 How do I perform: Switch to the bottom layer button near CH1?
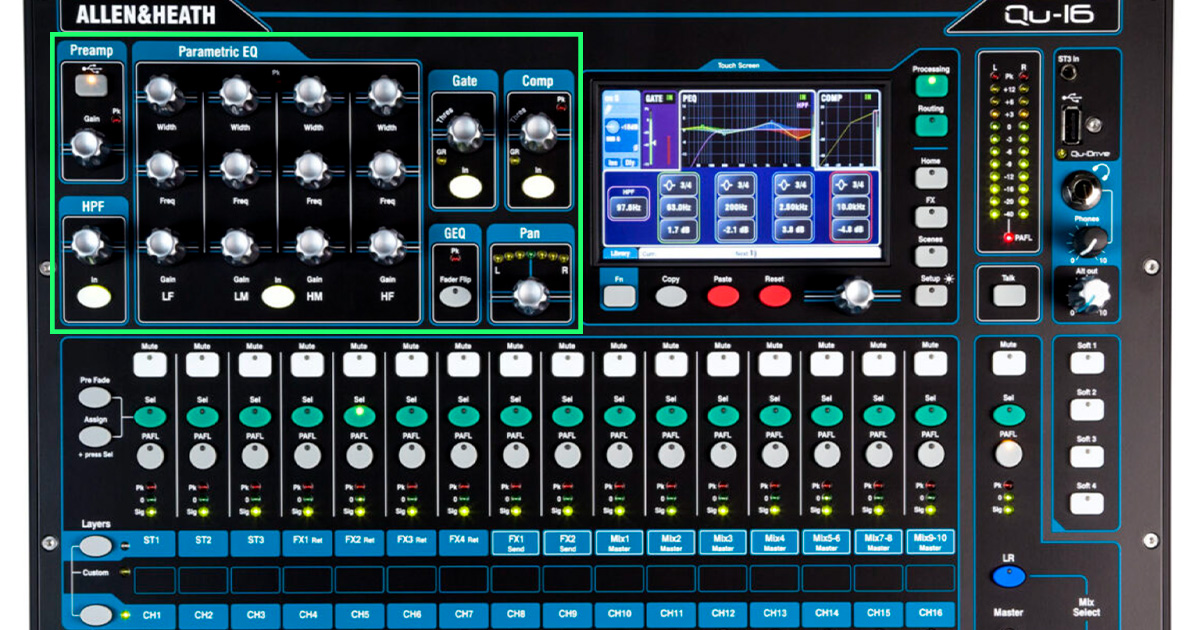tap(96, 615)
